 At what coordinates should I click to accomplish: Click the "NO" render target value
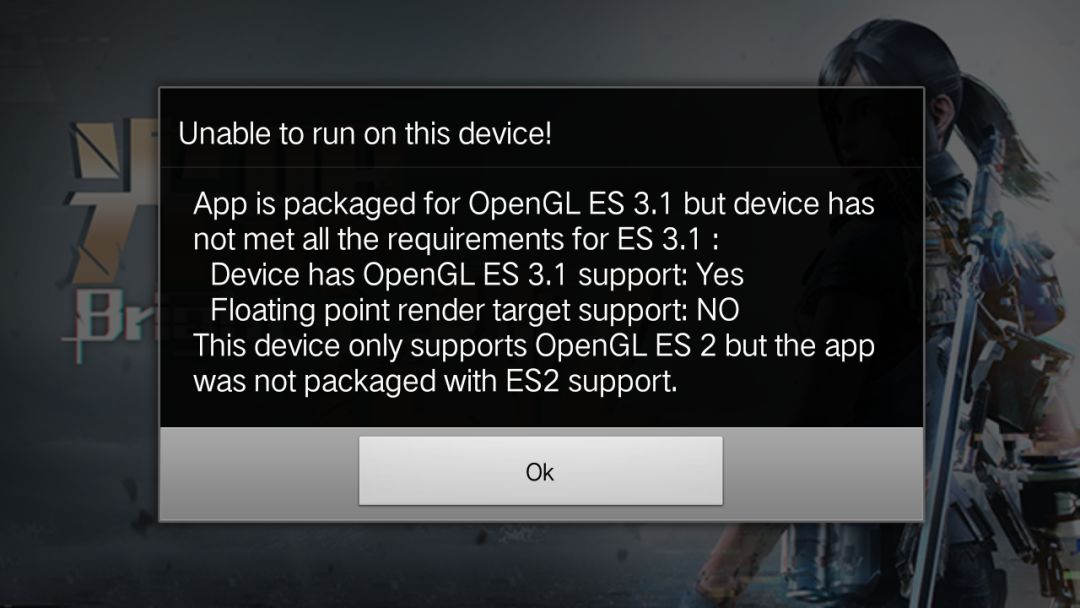coord(718,310)
